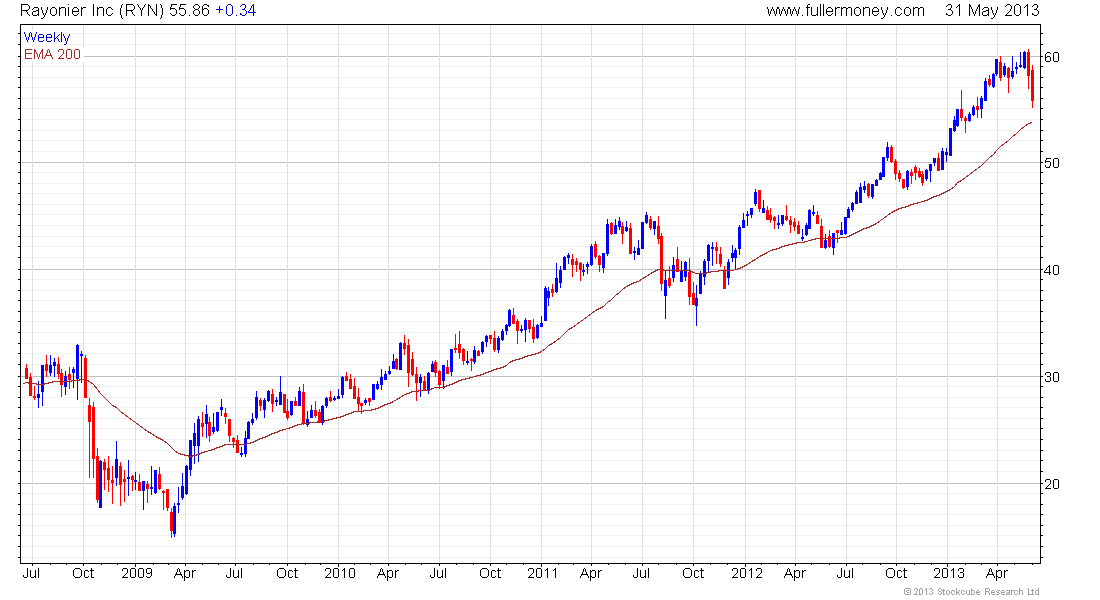This screenshot has width=1100, height=600.
Task: Click the '60' price axis label
Action: pos(1052,57)
